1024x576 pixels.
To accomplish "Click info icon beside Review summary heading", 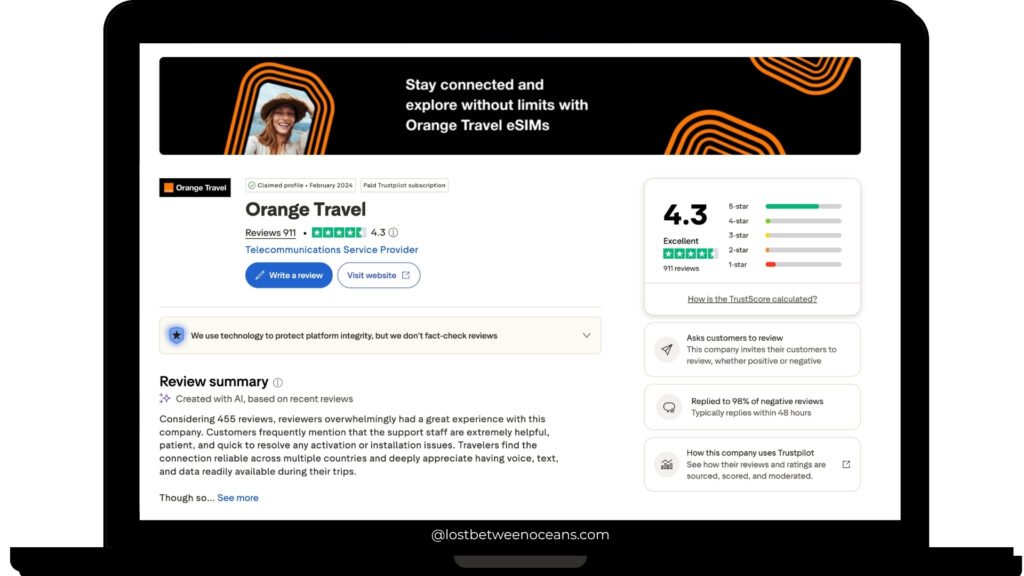I will (278, 383).
